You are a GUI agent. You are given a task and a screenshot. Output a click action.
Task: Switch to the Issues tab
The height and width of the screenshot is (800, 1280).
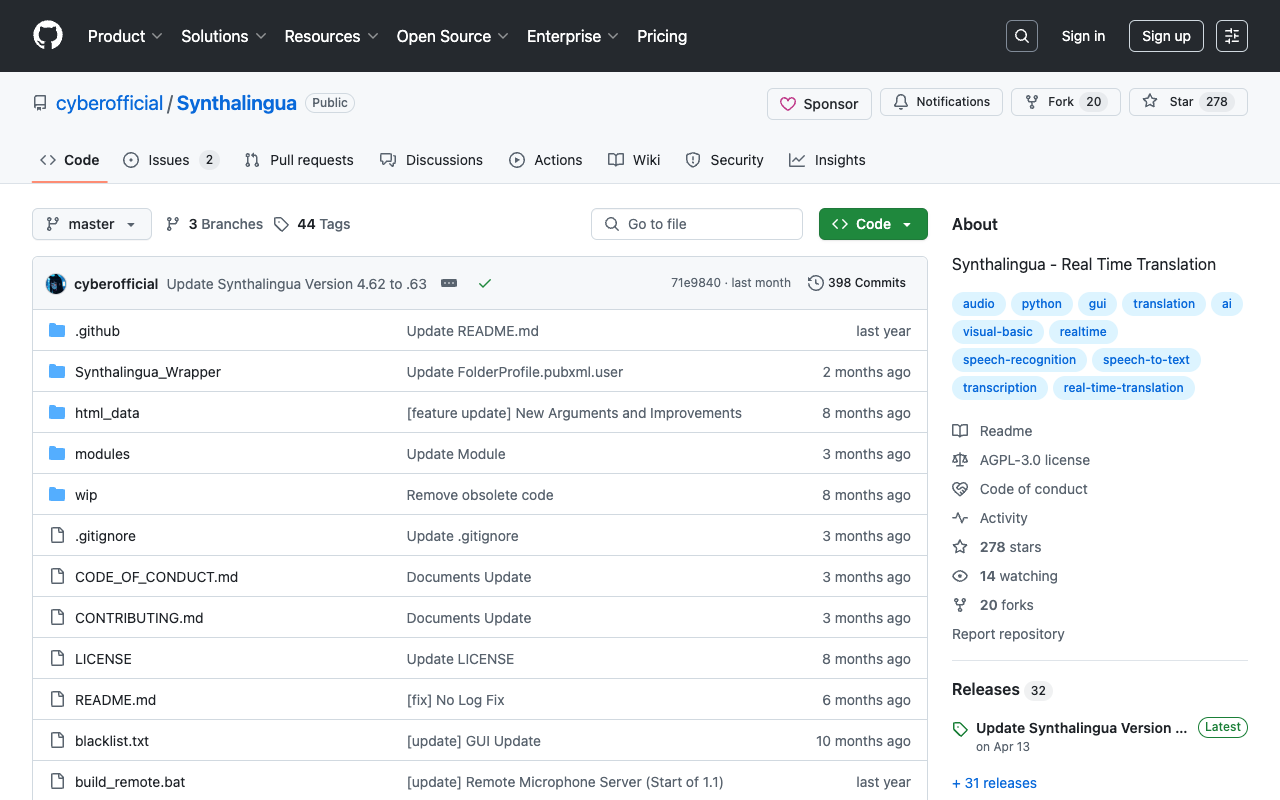pyautogui.click(x=170, y=160)
